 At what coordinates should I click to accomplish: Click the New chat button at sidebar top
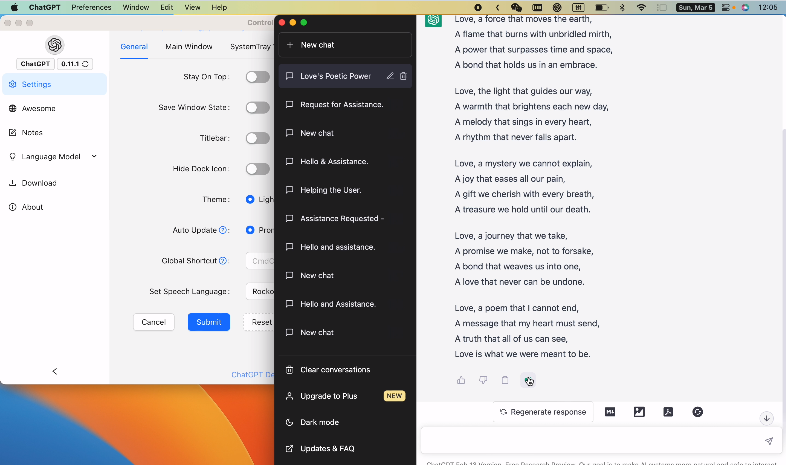(x=345, y=45)
